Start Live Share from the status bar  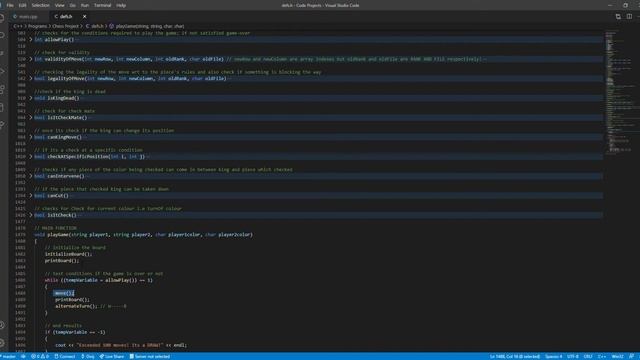pyautogui.click(x=112, y=356)
